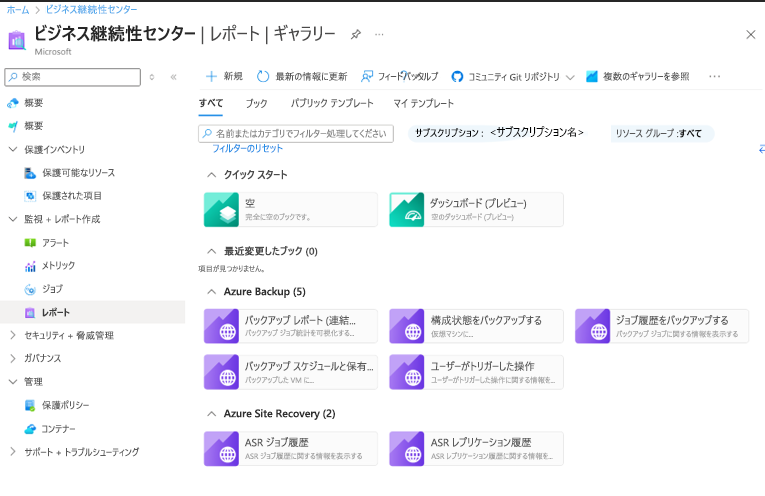Image resolution: width=765 pixels, height=496 pixels.
Task: Collapse the 最近変更したブック section
Action: (x=211, y=251)
